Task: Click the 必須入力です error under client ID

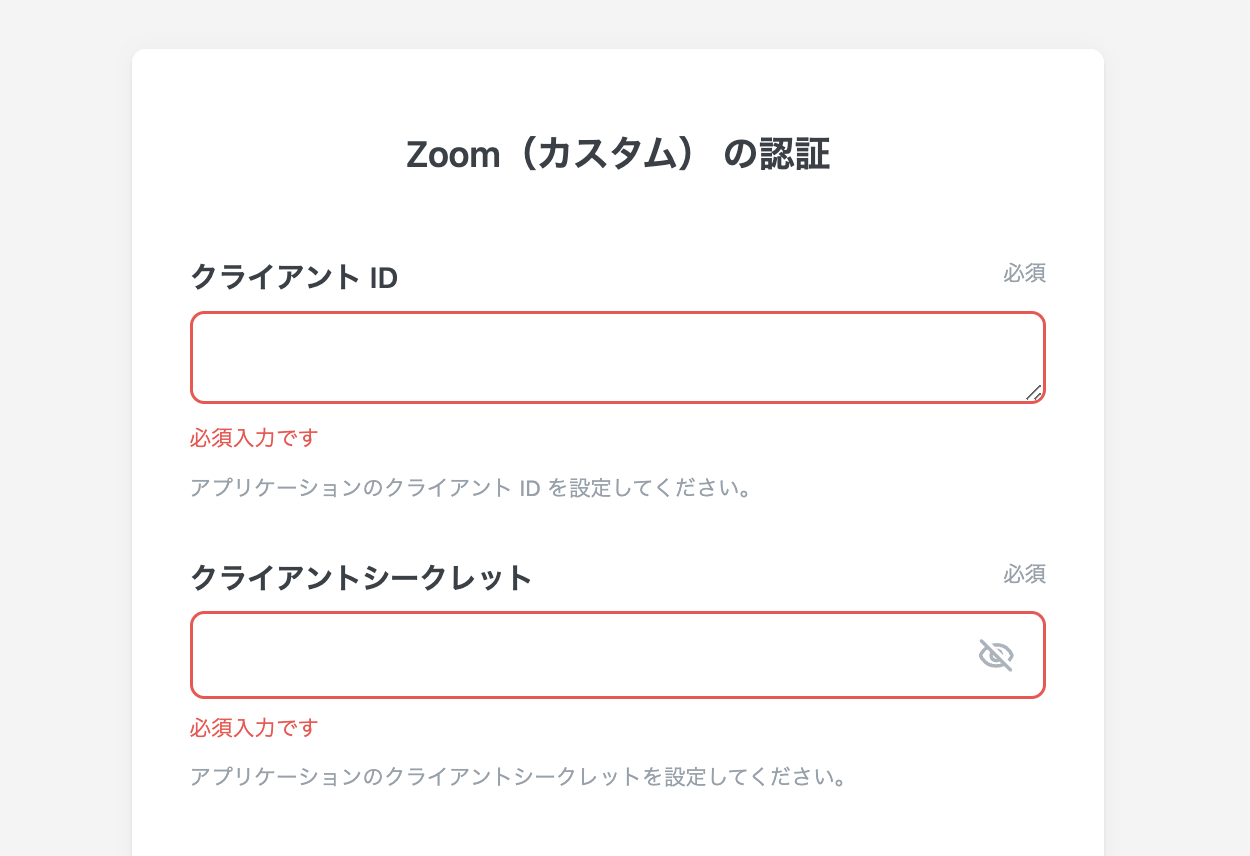Action: (253, 437)
